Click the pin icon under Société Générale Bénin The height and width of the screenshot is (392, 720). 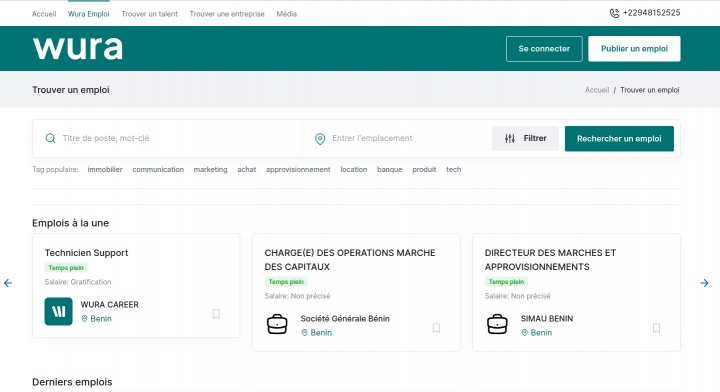(x=304, y=333)
